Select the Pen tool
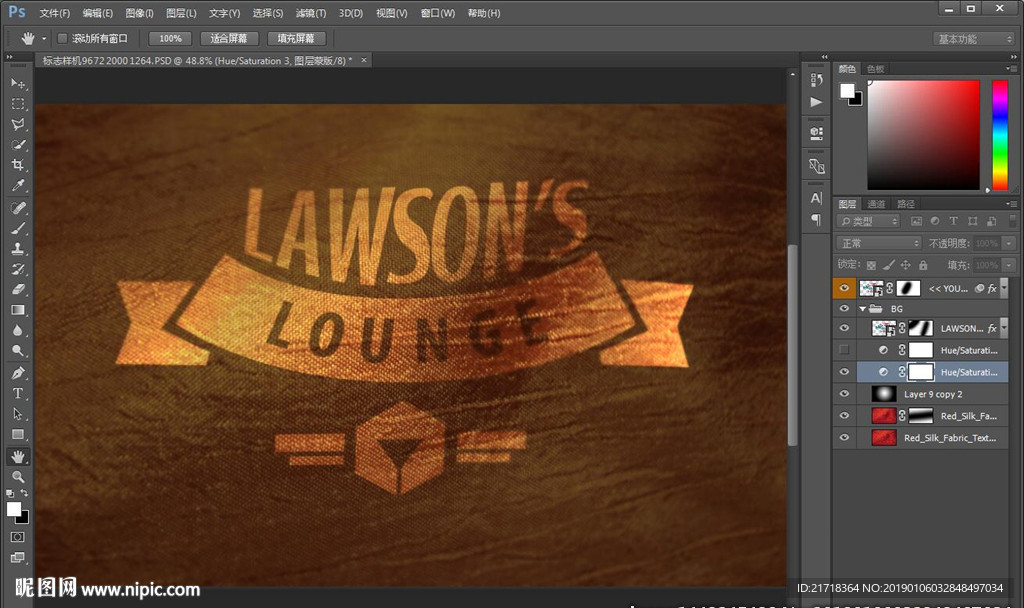The image size is (1024, 608). (18, 373)
